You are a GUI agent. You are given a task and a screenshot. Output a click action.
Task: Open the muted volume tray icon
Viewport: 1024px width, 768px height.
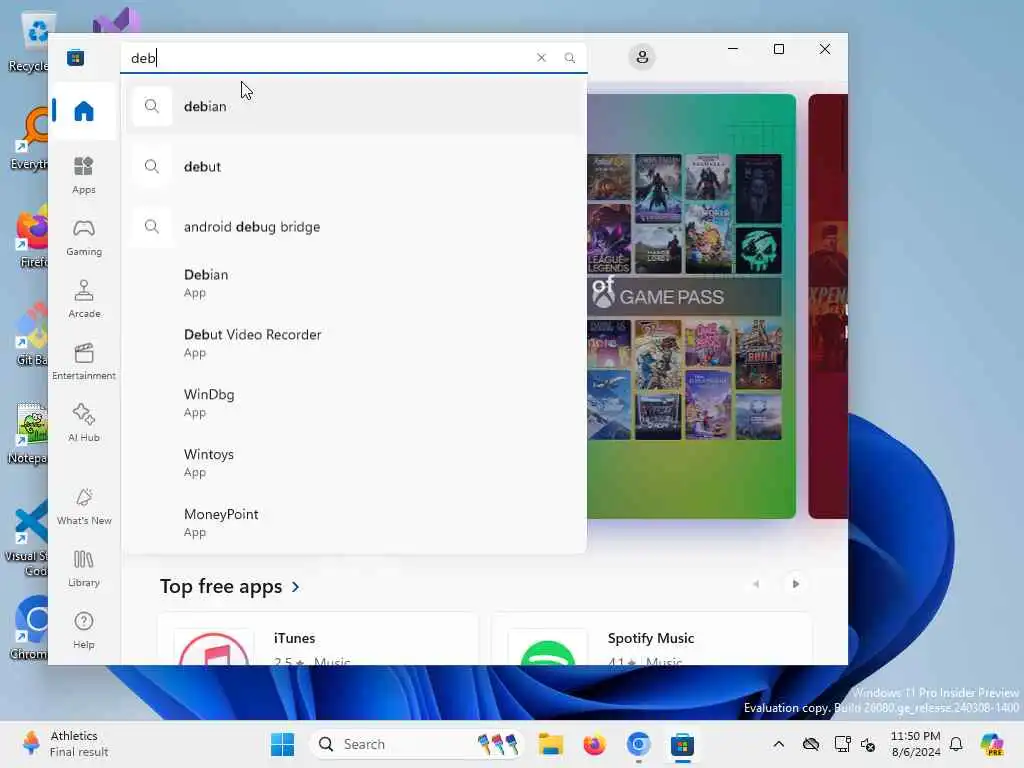(x=868, y=744)
